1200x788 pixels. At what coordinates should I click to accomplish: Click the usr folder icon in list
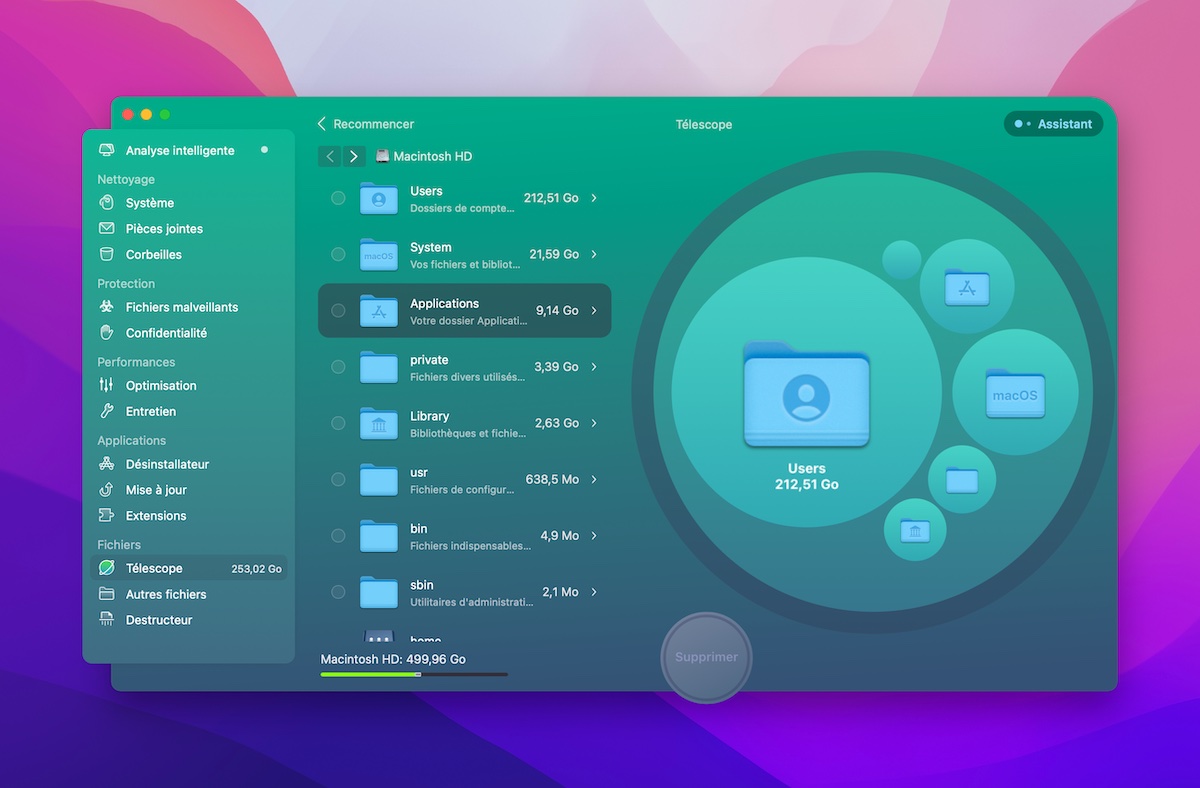(379, 480)
